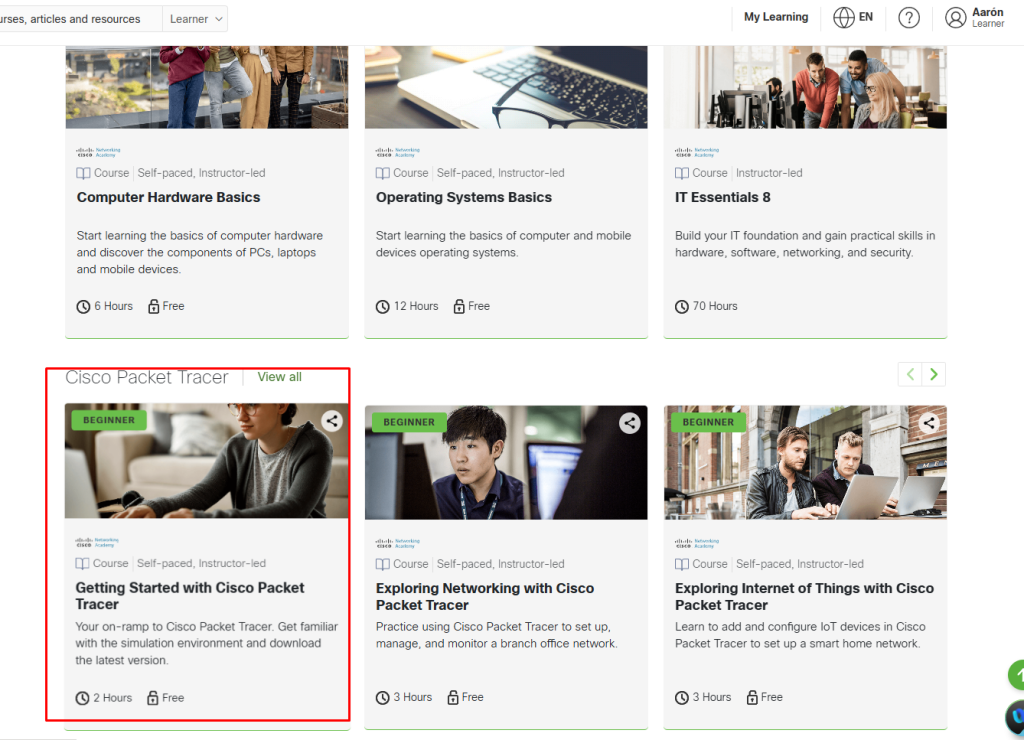The image size is (1024, 740).
Task: Share the Exploring Networking course card
Action: pos(629,423)
